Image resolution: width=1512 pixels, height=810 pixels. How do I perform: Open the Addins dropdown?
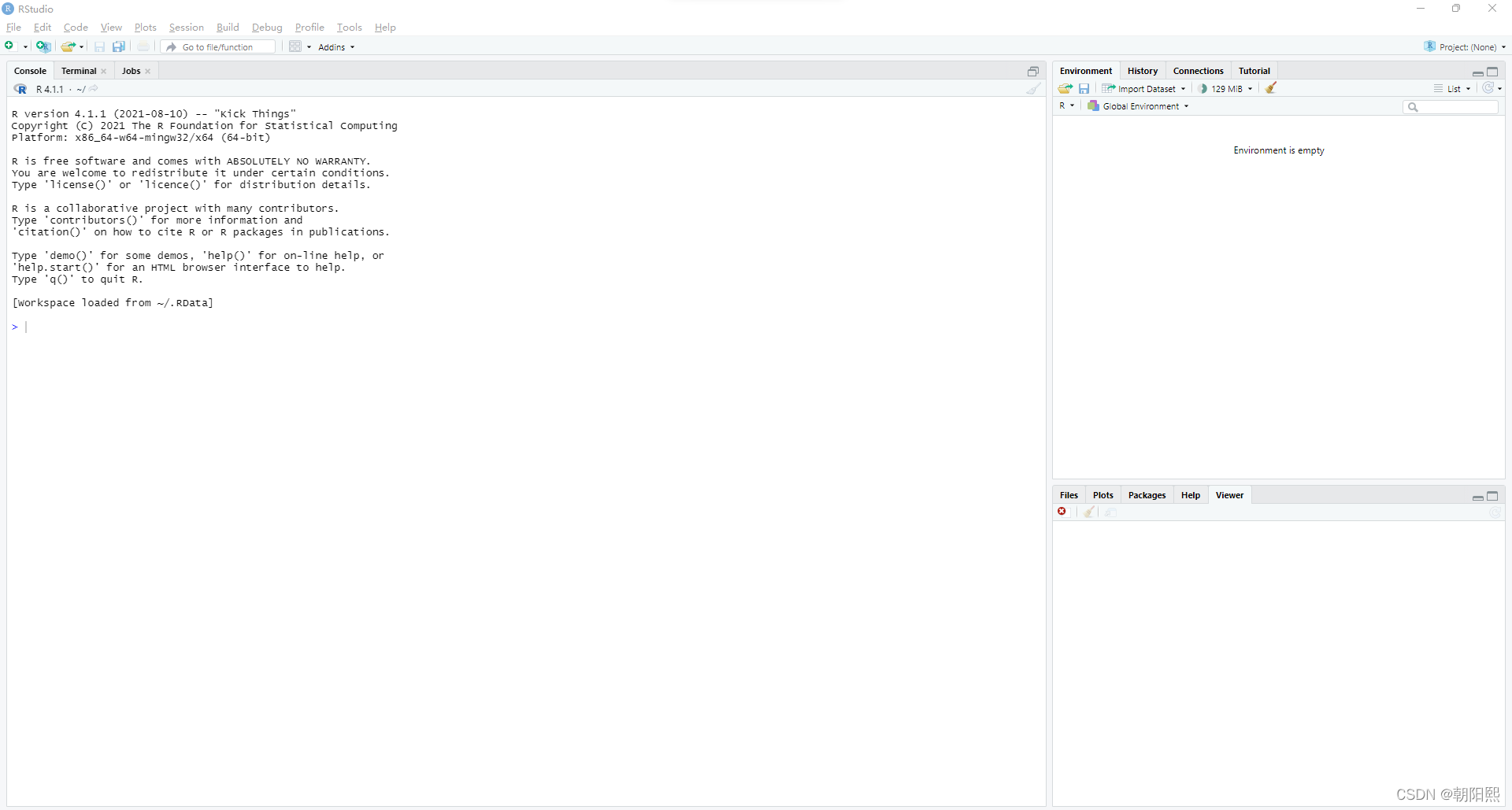[336, 47]
